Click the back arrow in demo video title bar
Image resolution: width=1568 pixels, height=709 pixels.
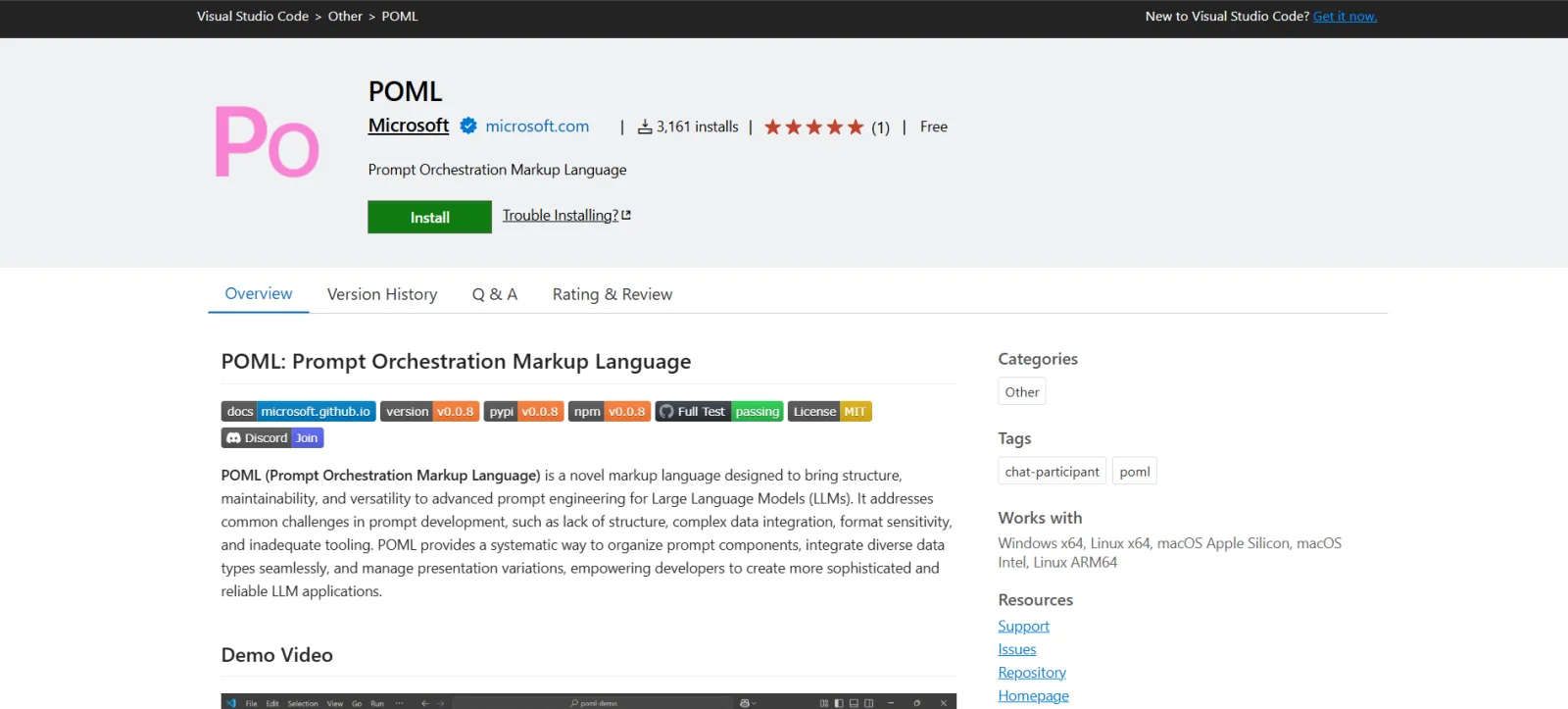click(x=425, y=703)
